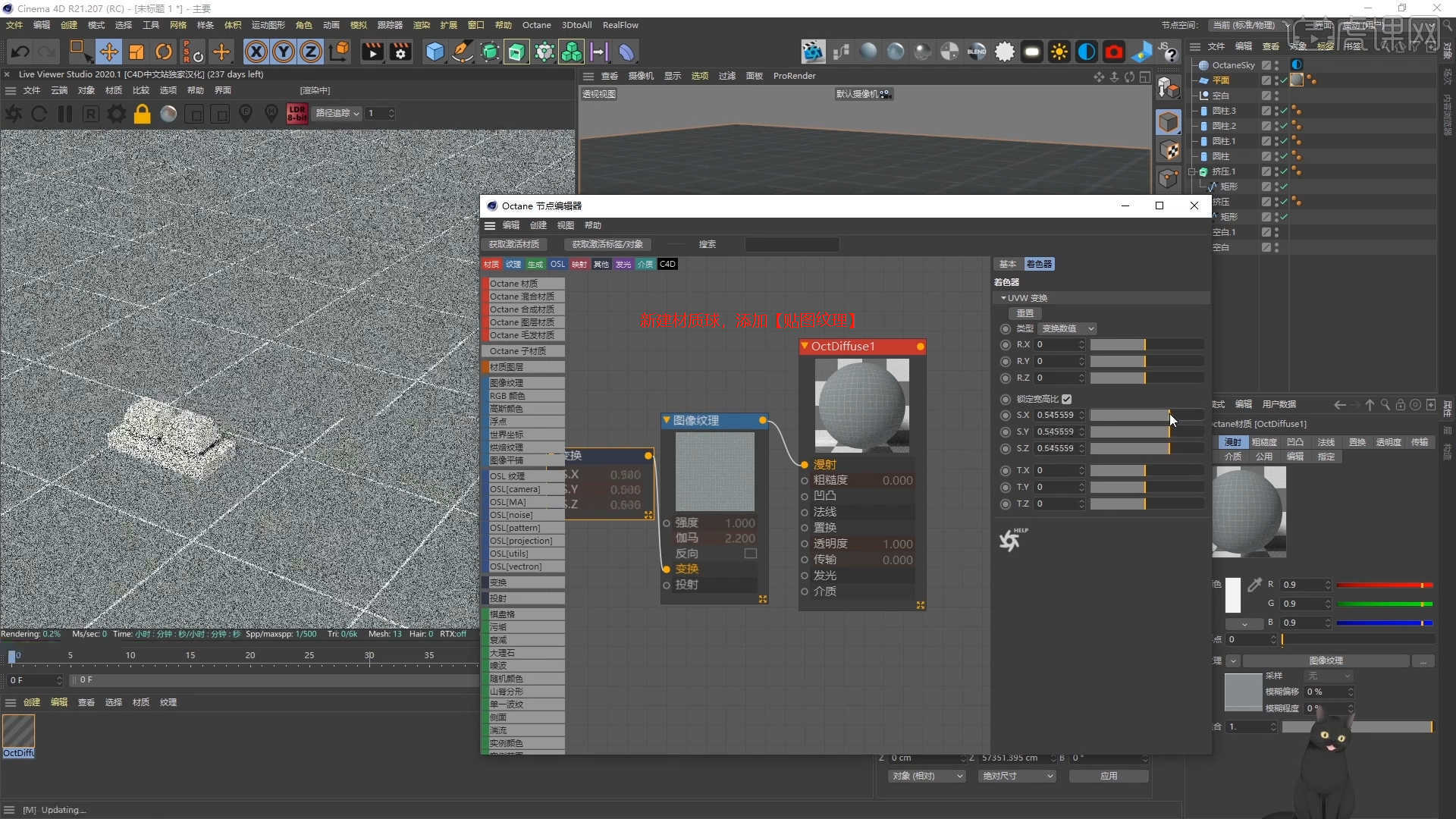Open the 采样 dropdown in material attributes
This screenshot has width=1456, height=819.
click(x=1329, y=676)
